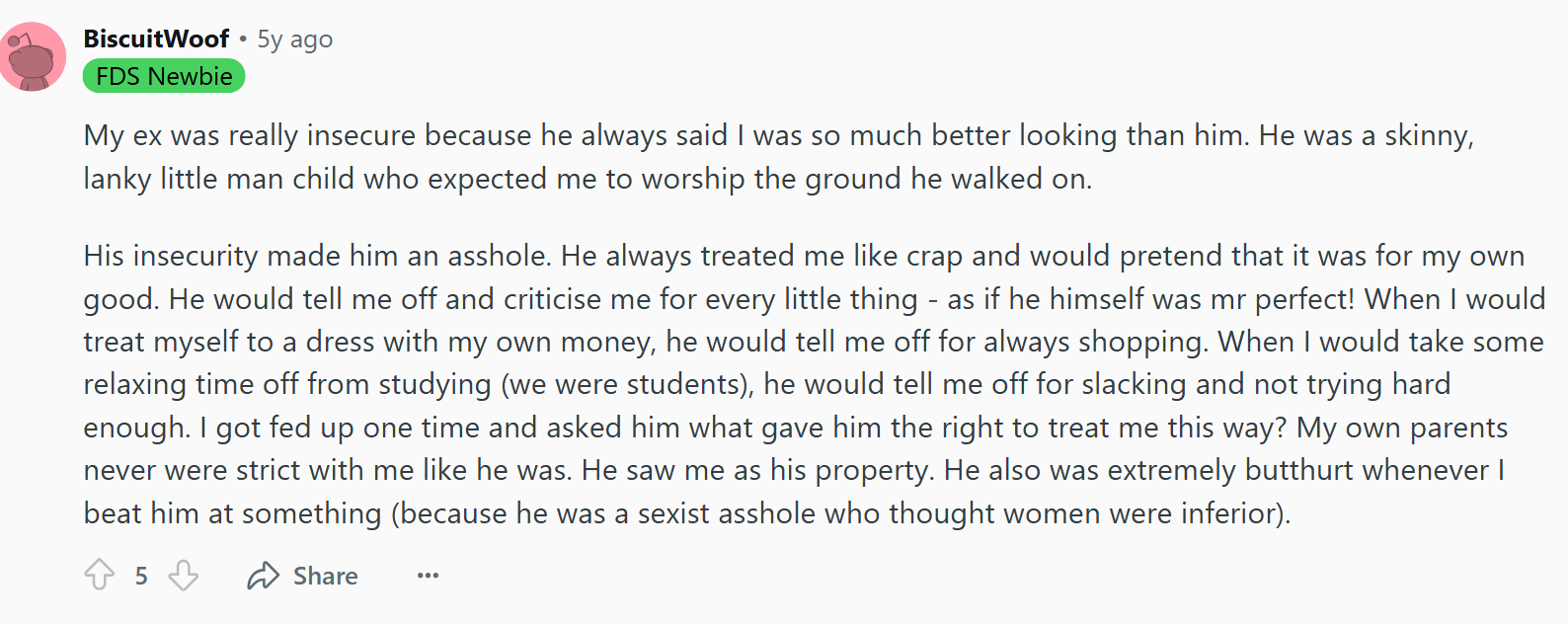
Task: Click the share arrow icon
Action: (x=263, y=576)
